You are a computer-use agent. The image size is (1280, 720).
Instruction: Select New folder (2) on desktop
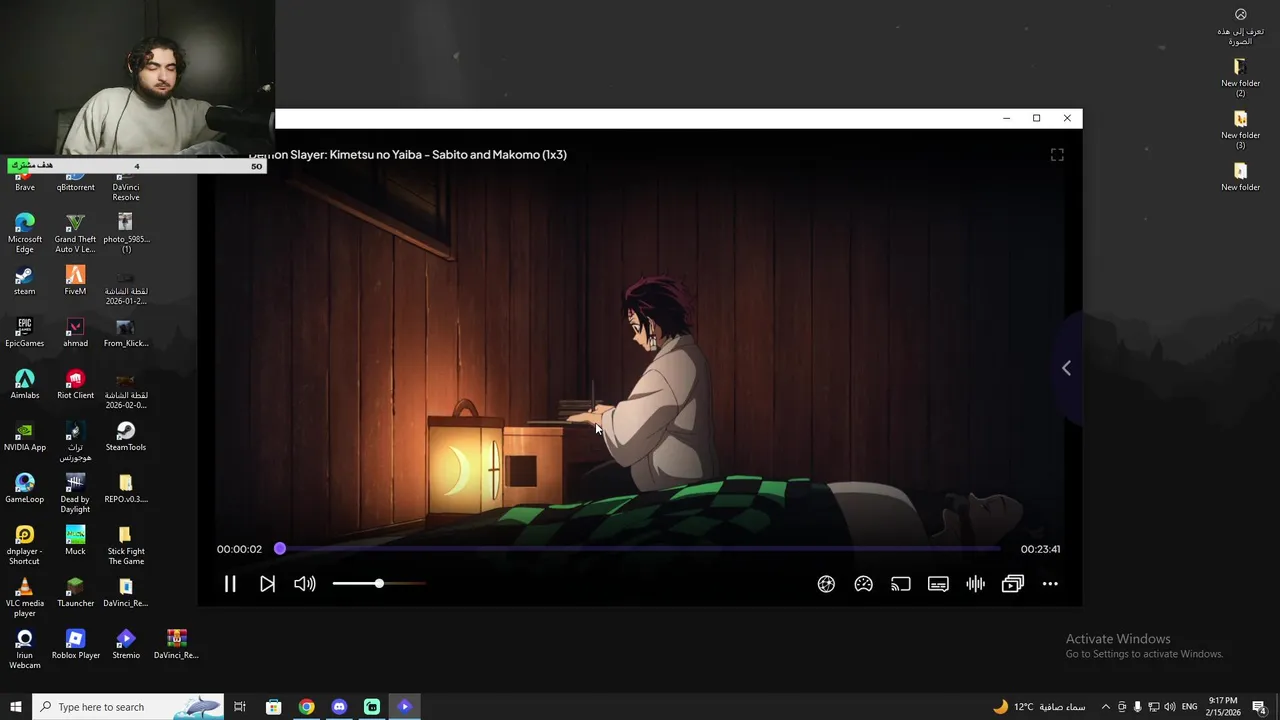pyautogui.click(x=1240, y=78)
